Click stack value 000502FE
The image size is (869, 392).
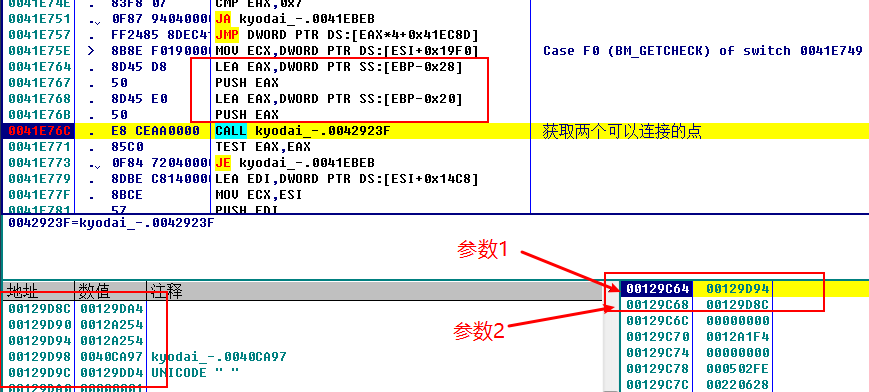pos(738,369)
